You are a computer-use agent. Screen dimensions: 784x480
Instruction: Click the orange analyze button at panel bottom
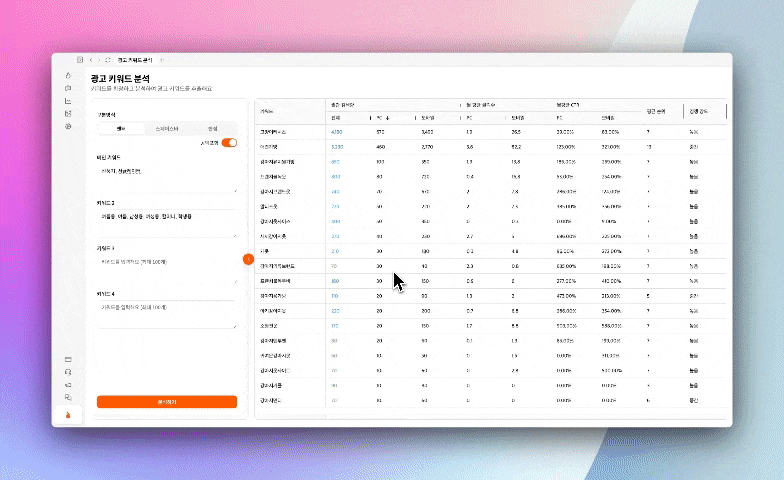click(167, 402)
